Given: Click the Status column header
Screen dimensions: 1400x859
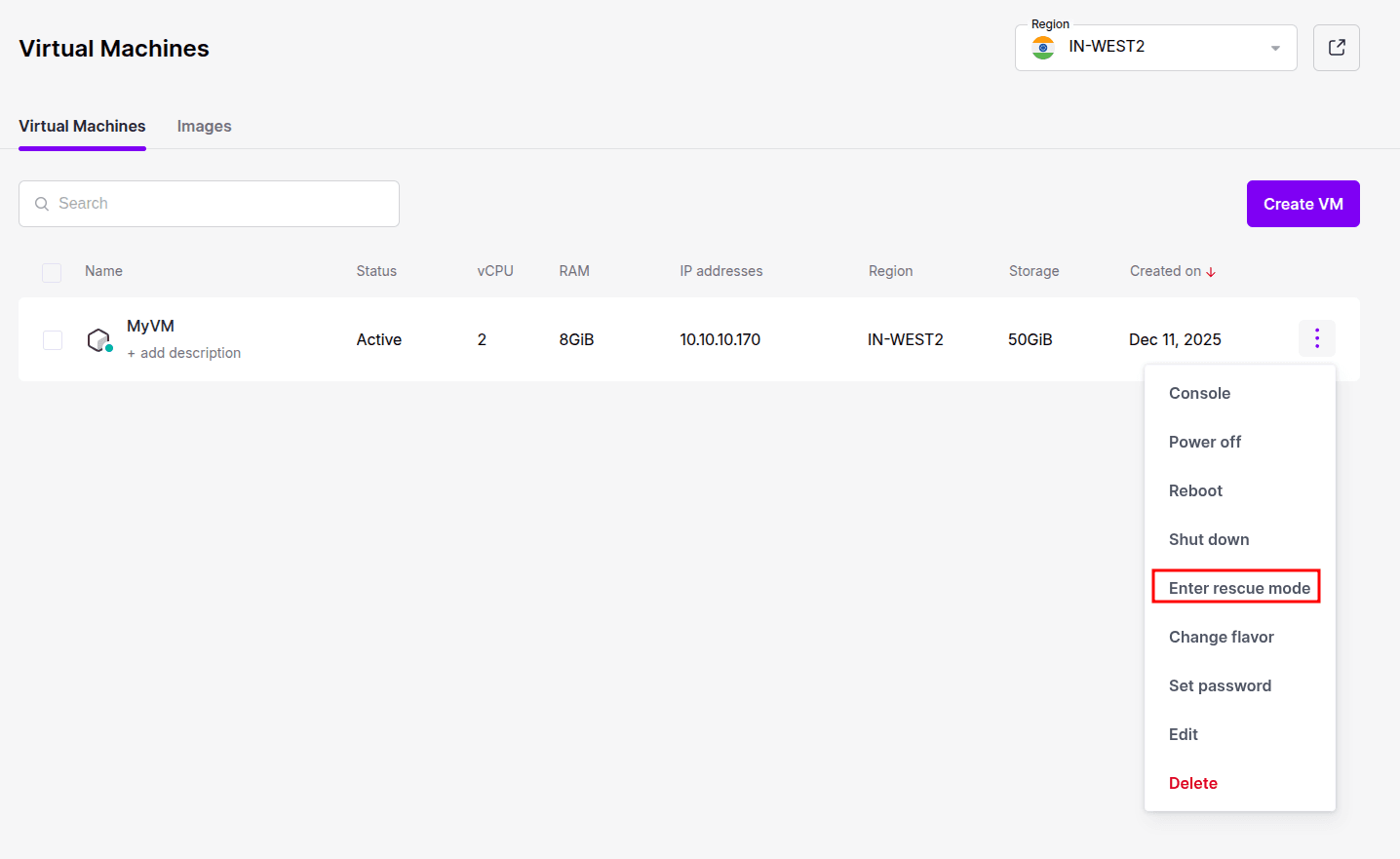Looking at the screenshot, I should (376, 271).
